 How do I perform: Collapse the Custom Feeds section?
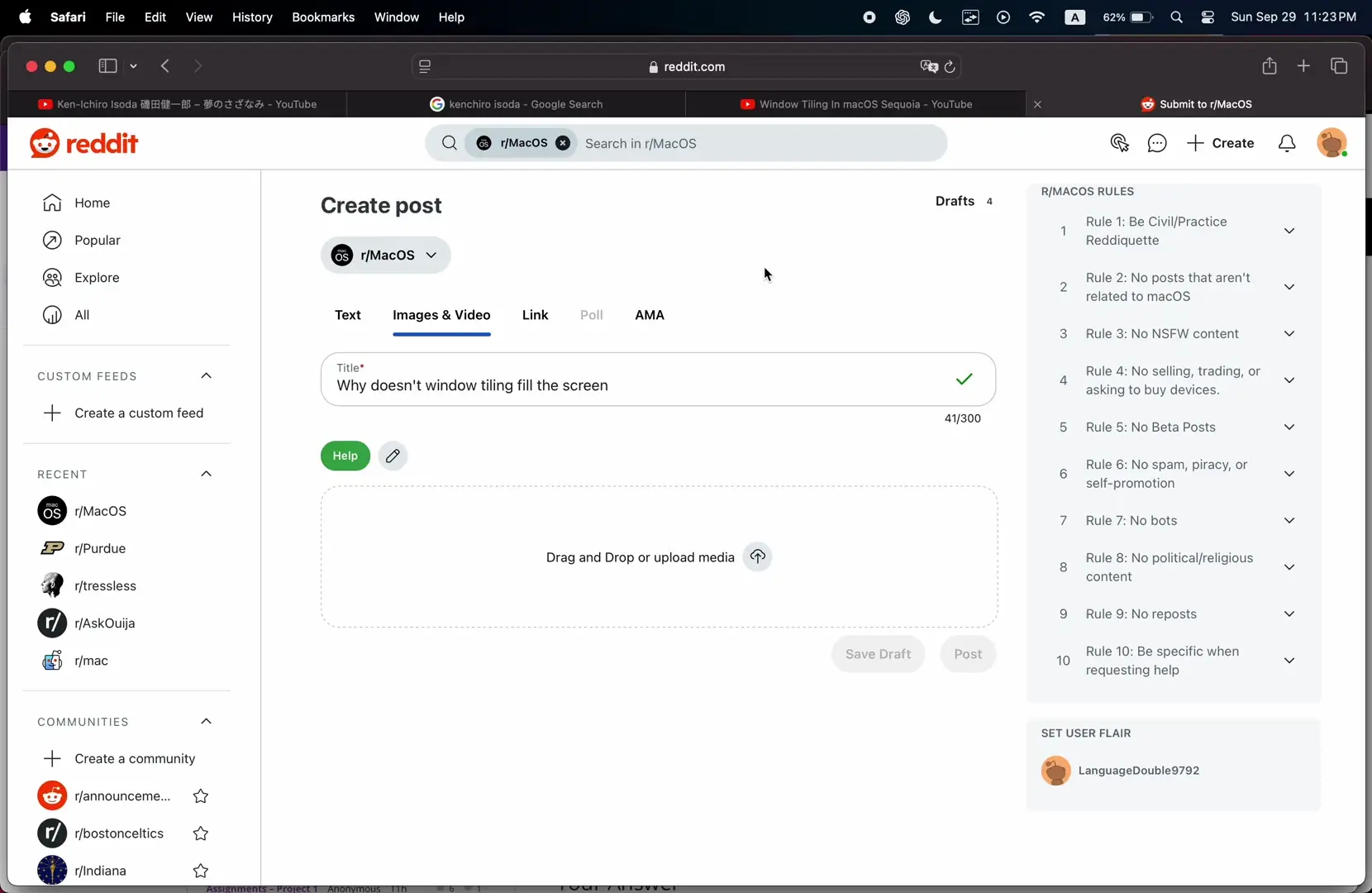(207, 376)
